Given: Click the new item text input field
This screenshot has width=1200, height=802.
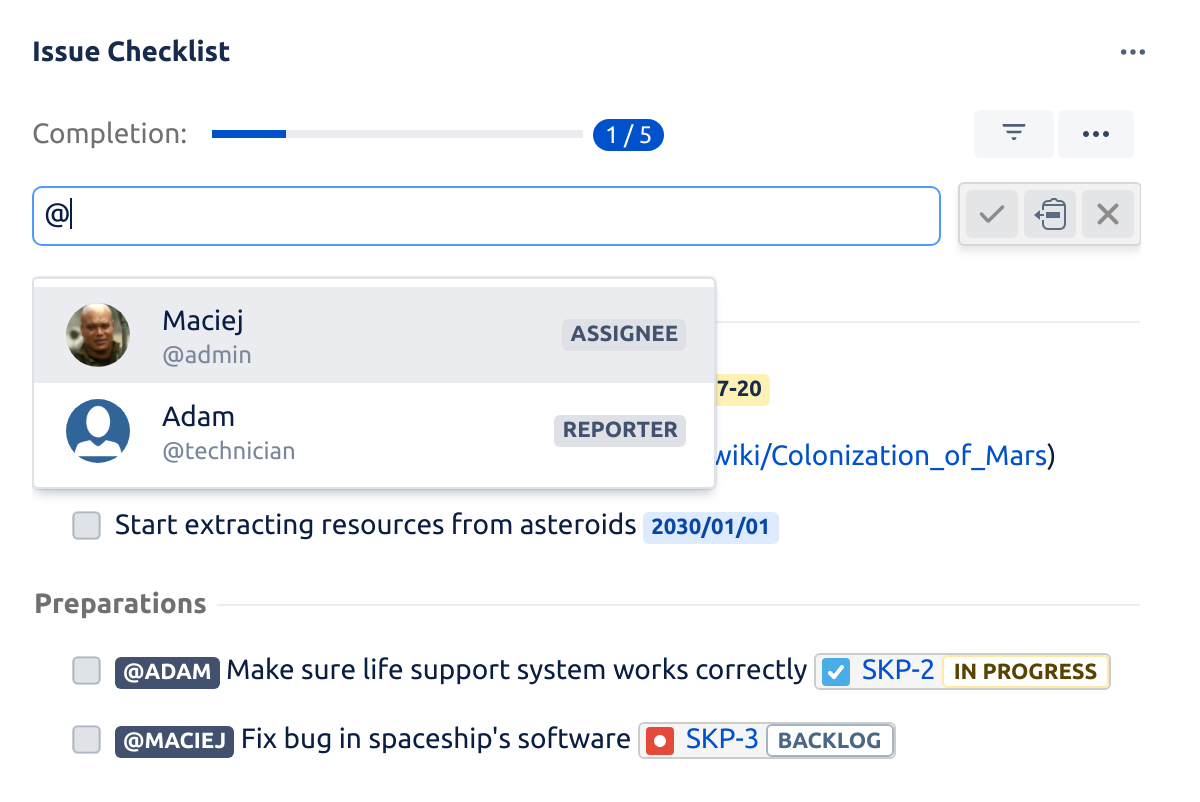Looking at the screenshot, I should coord(487,216).
